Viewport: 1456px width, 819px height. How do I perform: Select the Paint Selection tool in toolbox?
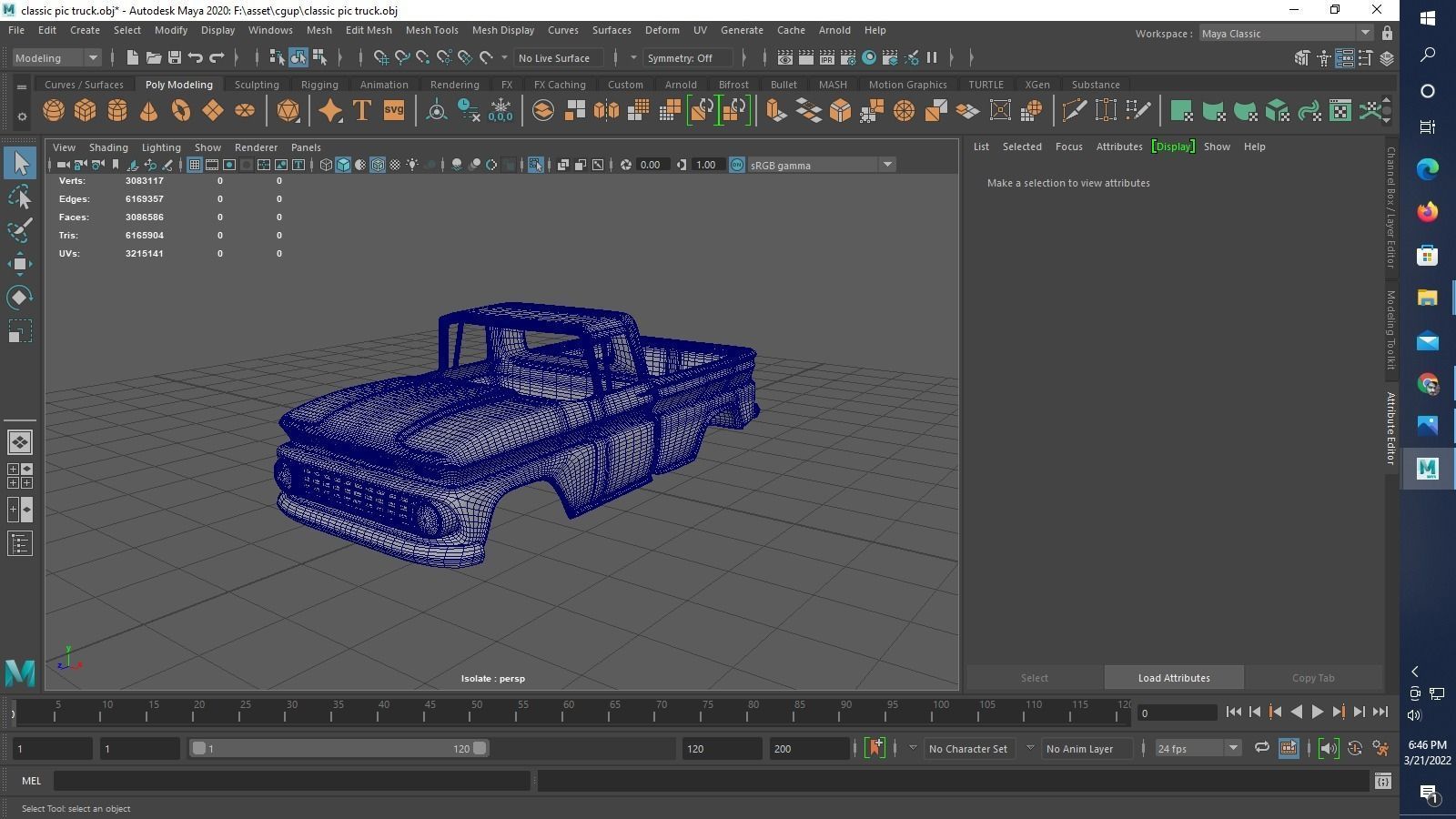[20, 229]
